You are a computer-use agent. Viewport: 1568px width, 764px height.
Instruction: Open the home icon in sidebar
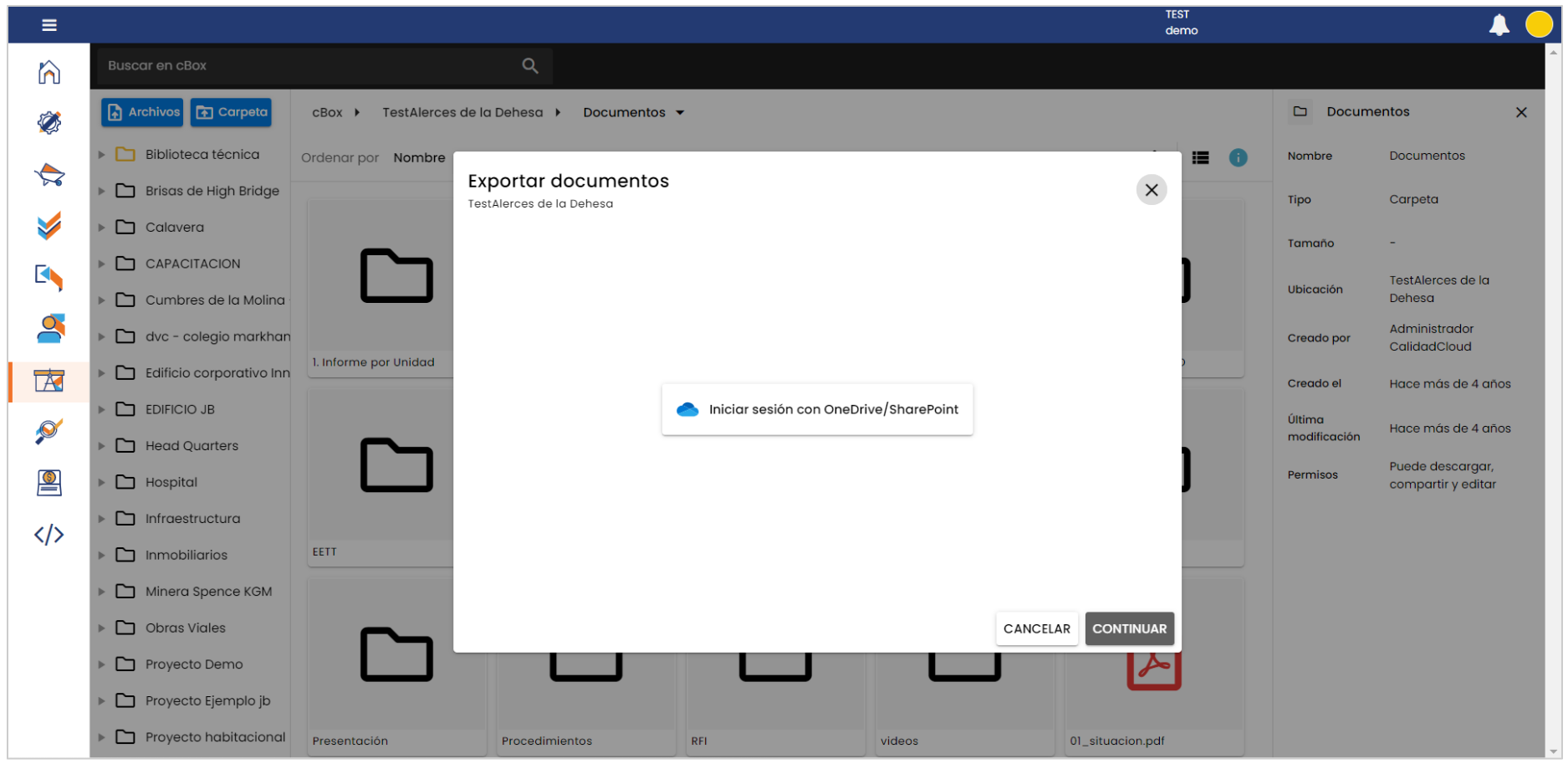[49, 72]
